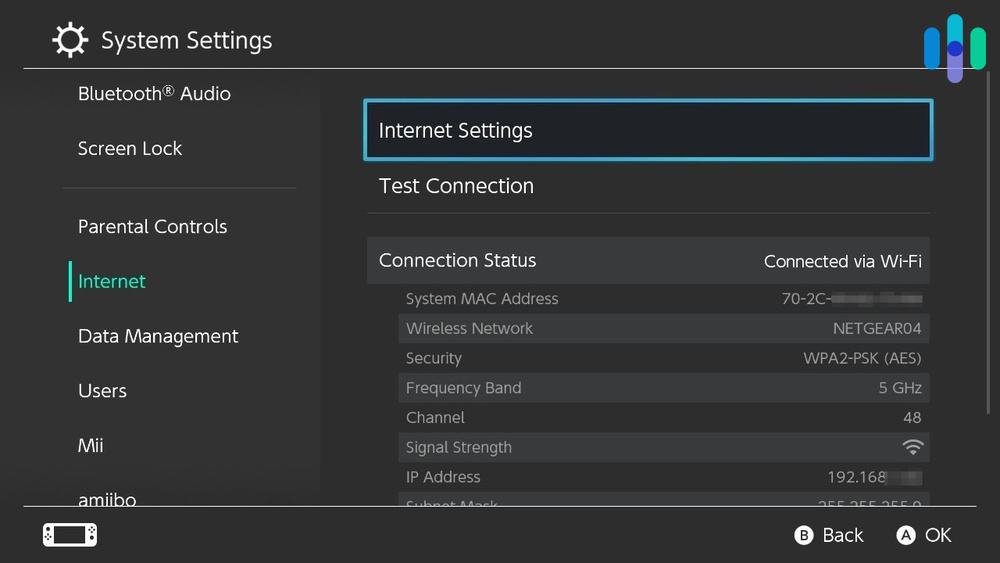Click the System Settings title text
Viewport: 1000px width, 563px height.
(187, 40)
